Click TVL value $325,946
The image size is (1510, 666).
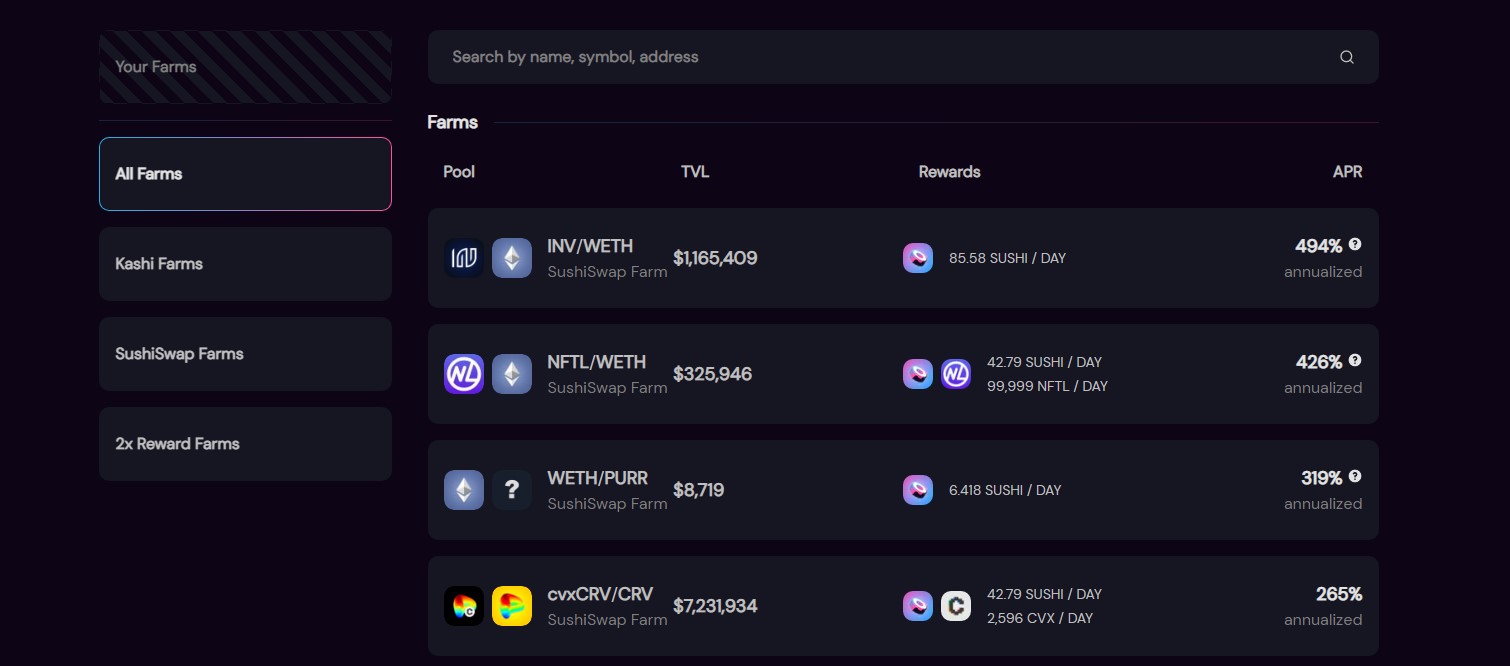(x=712, y=374)
